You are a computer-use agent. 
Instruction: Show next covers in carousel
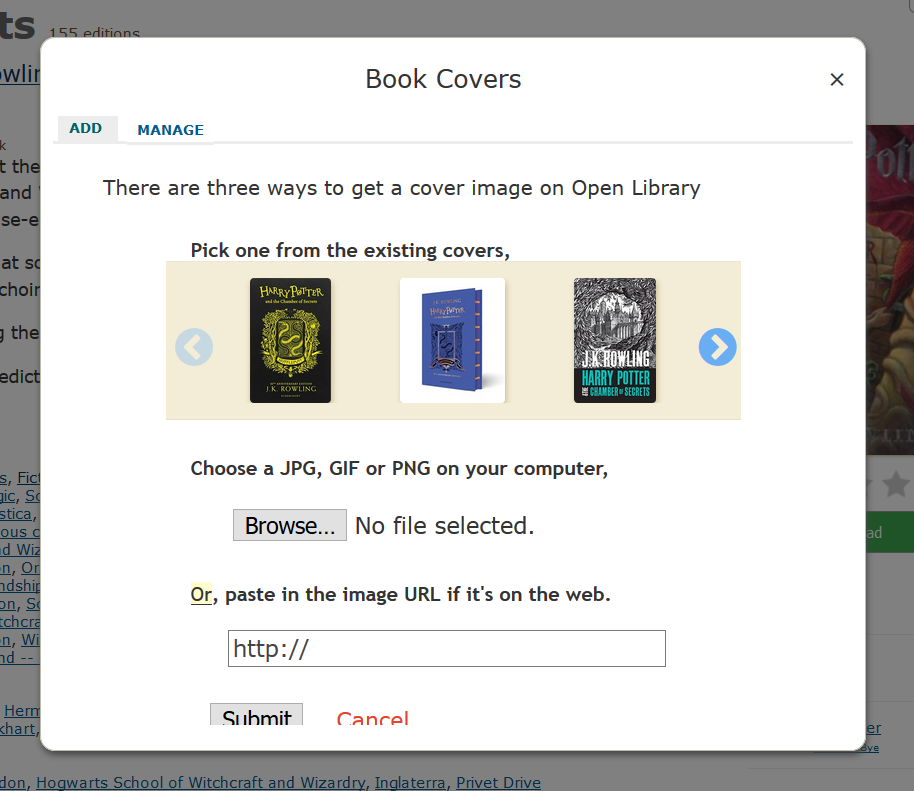coord(717,347)
